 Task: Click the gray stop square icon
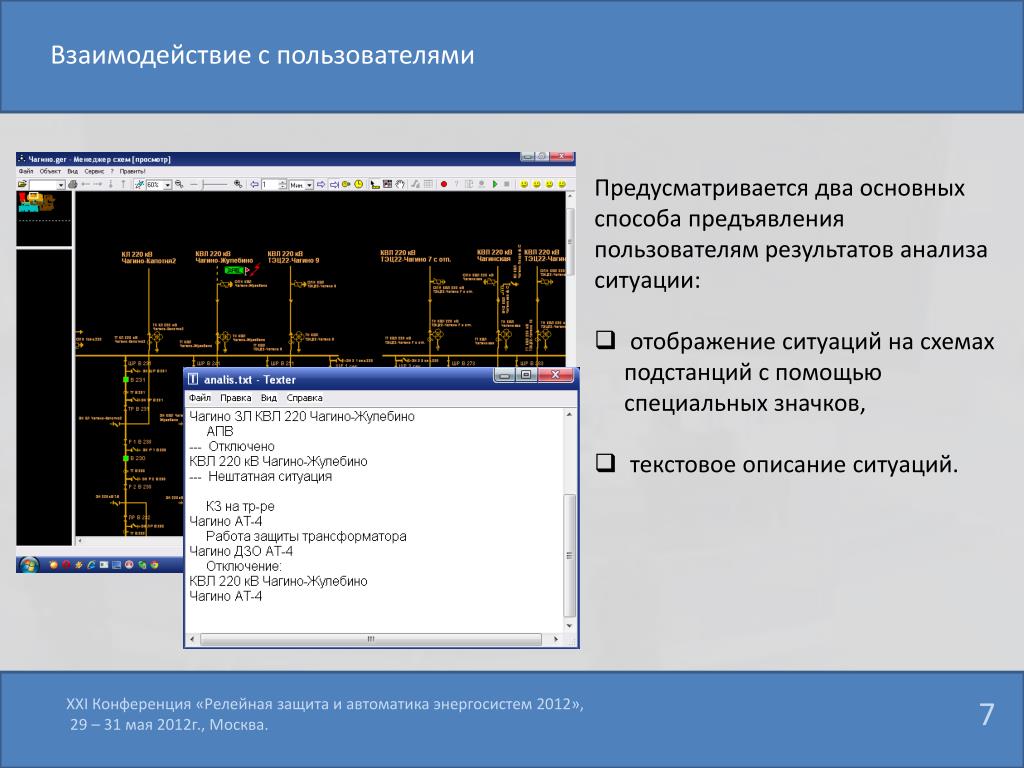click(x=507, y=184)
